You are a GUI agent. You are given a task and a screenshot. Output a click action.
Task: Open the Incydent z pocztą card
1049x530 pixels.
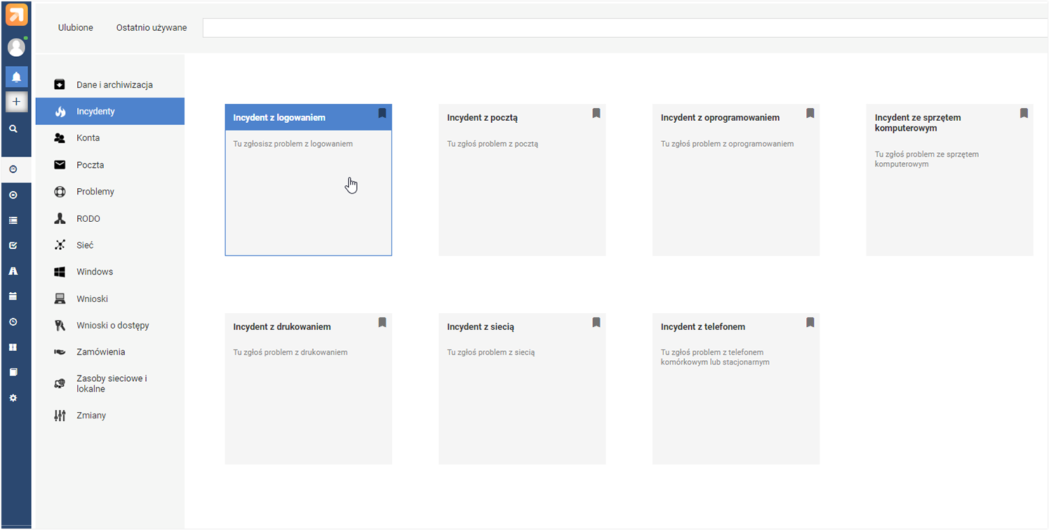[x=522, y=180]
